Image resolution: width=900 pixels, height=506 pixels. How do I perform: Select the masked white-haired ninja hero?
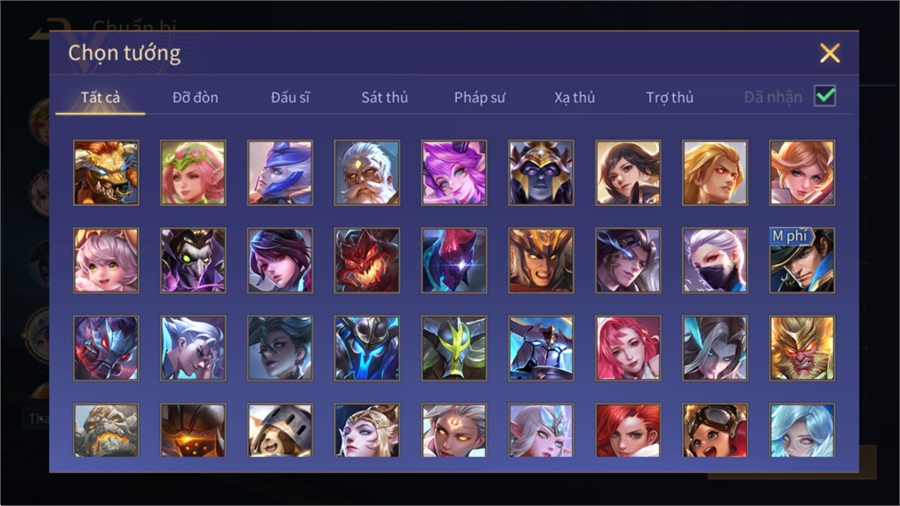pyautogui.click(x=715, y=260)
